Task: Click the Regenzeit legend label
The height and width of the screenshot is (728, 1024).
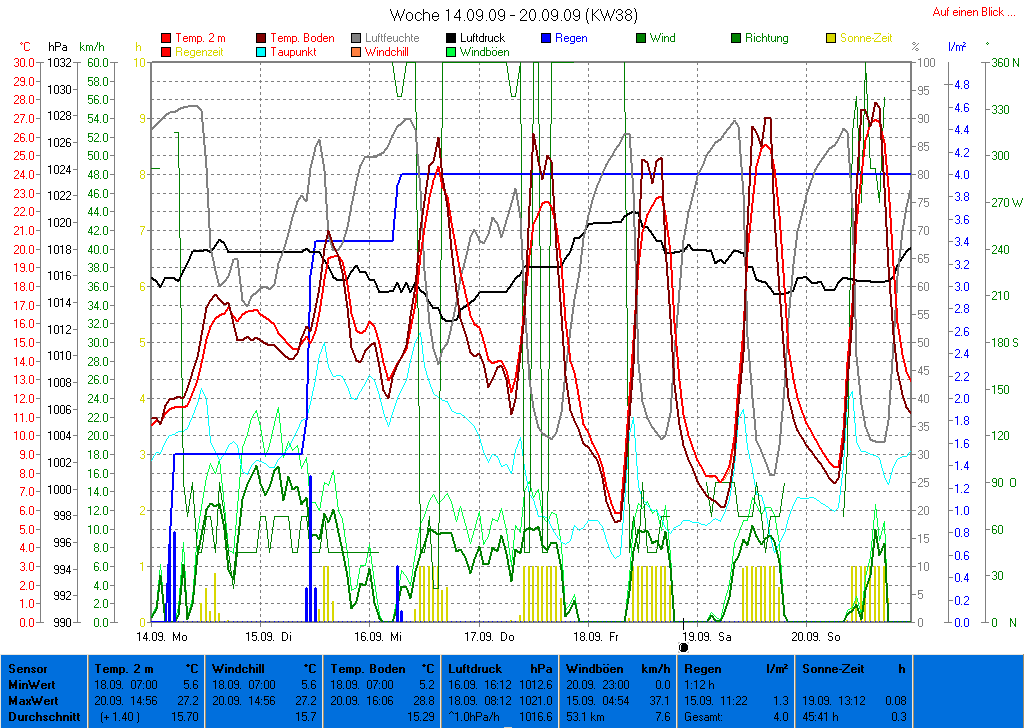Action: [x=199, y=52]
